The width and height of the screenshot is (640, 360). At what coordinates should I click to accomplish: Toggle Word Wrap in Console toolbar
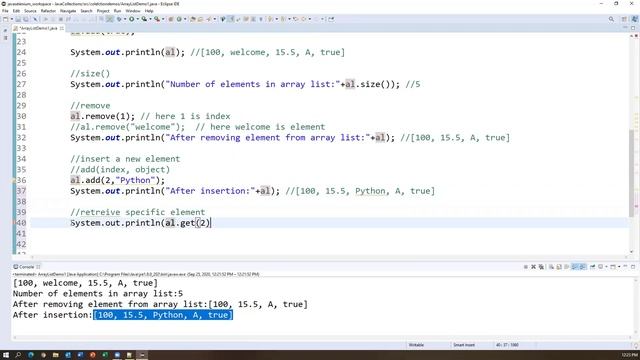point(567,267)
